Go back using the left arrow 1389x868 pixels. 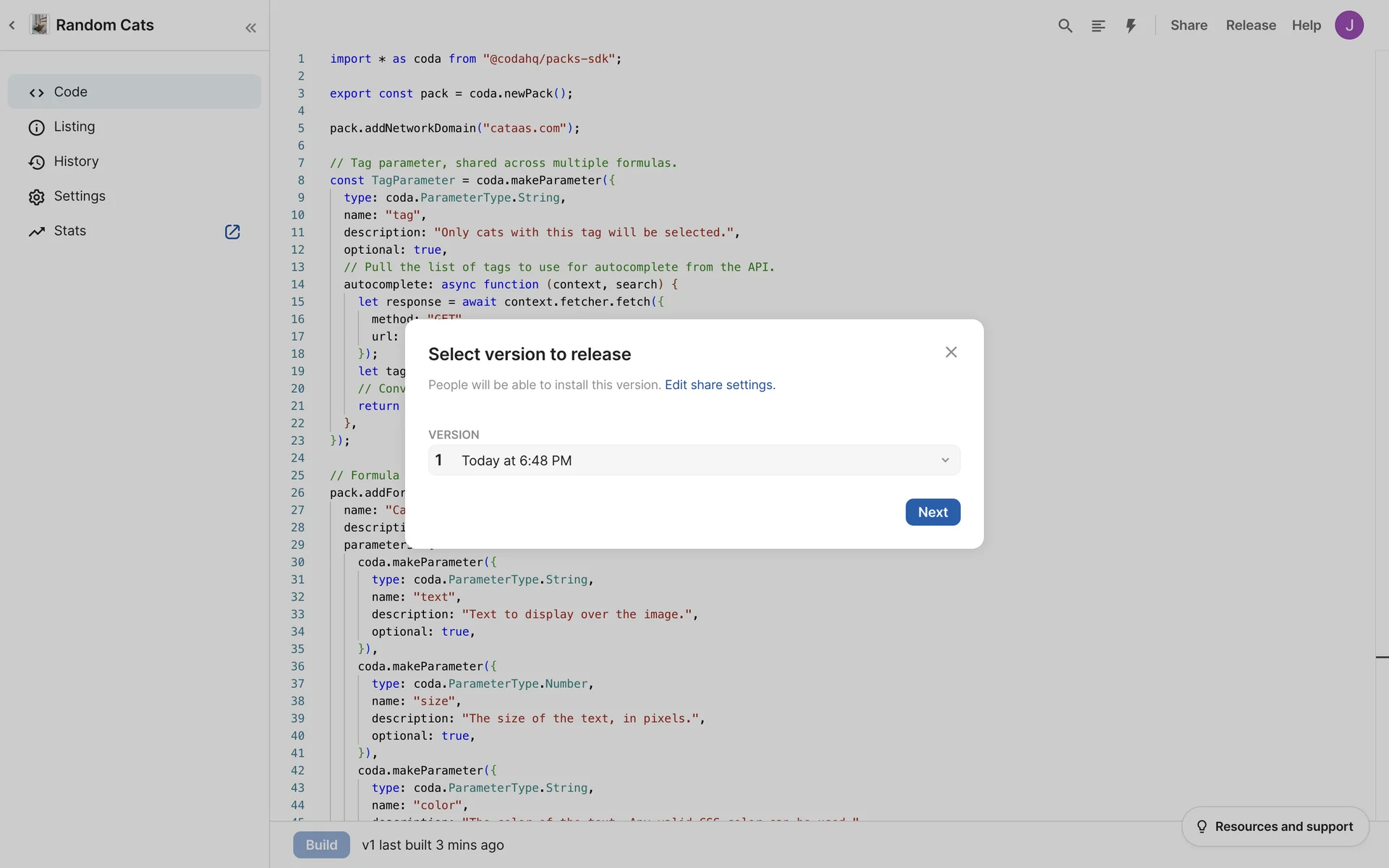12,25
